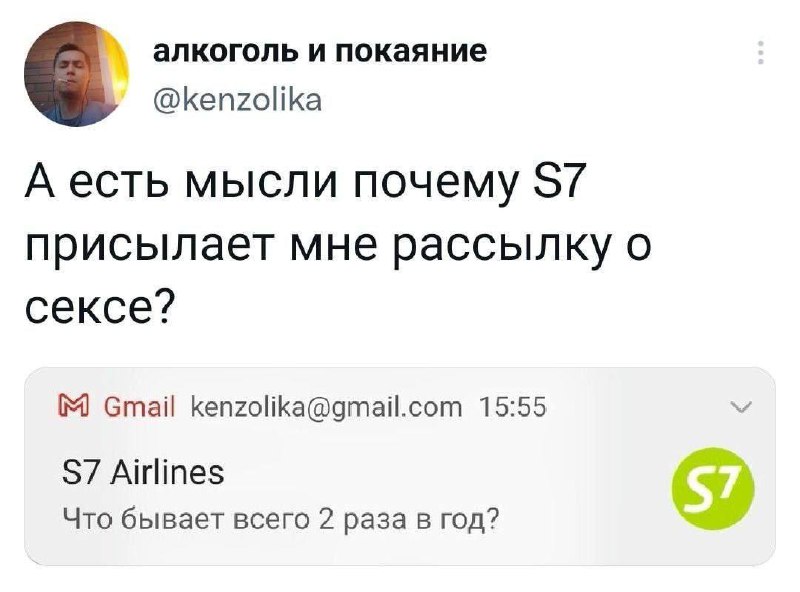Select the Gmail app label in notification
This screenshot has width=800, height=592.
(139, 407)
